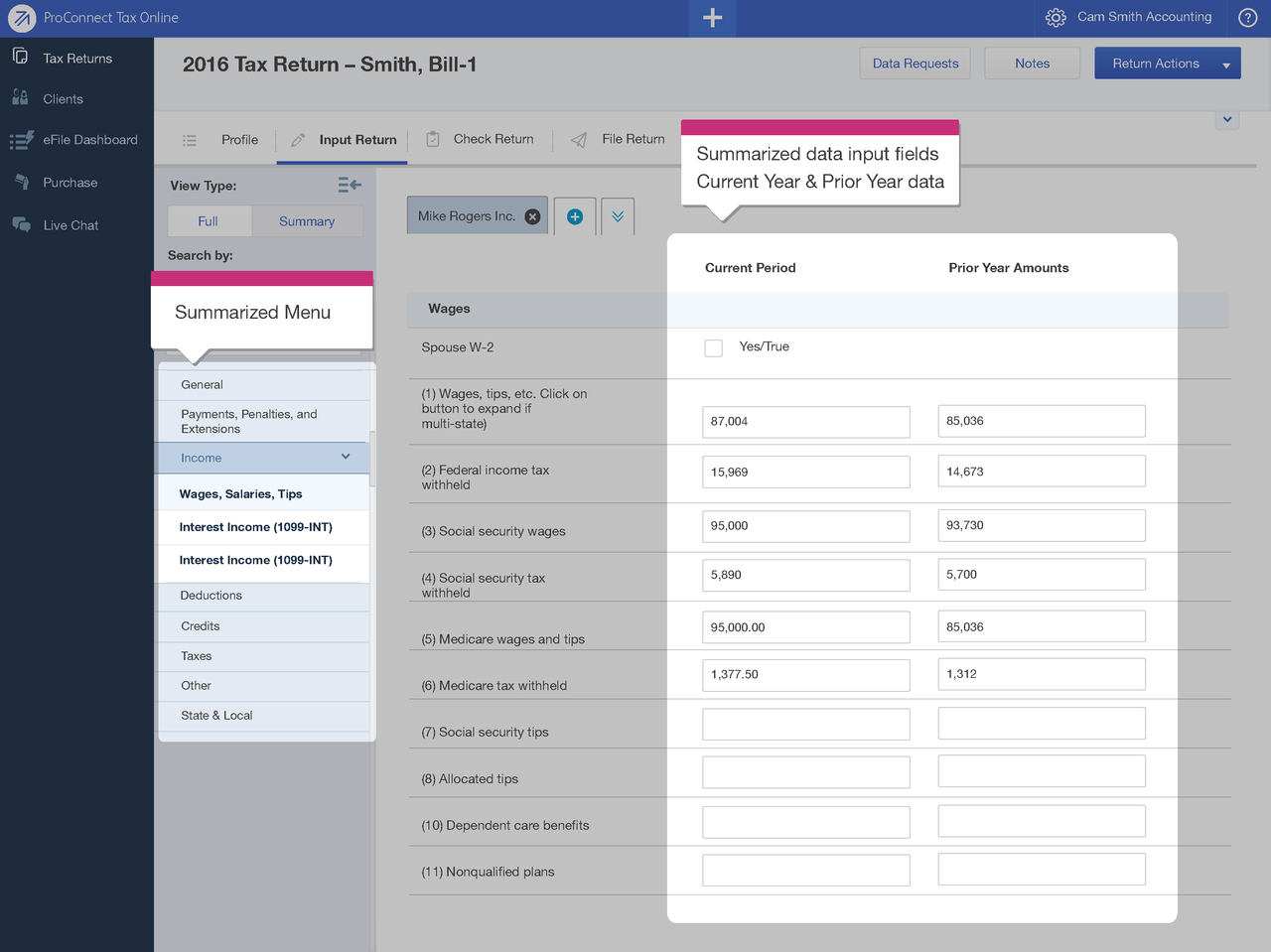Open Live Chat in sidebar

(71, 225)
